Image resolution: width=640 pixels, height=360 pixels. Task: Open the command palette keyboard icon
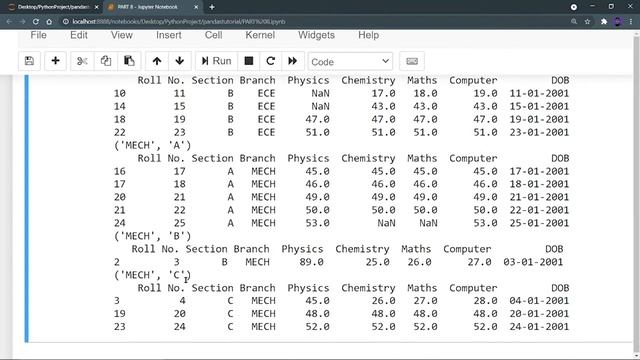[412, 61]
